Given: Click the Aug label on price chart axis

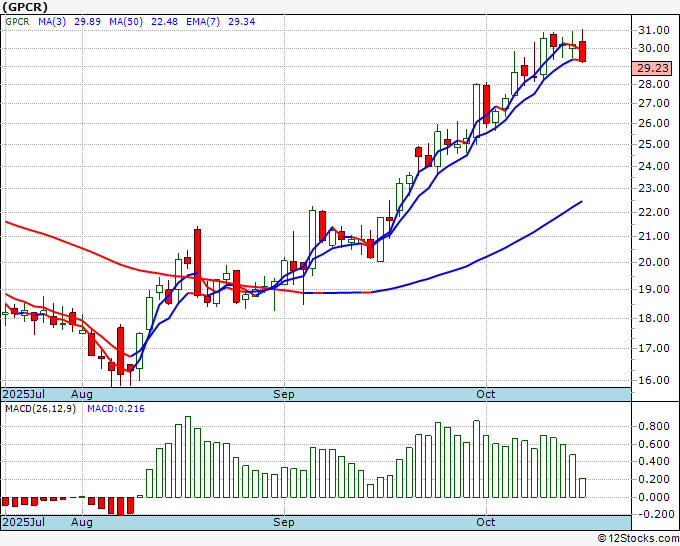Looking at the screenshot, I should click(82, 394).
